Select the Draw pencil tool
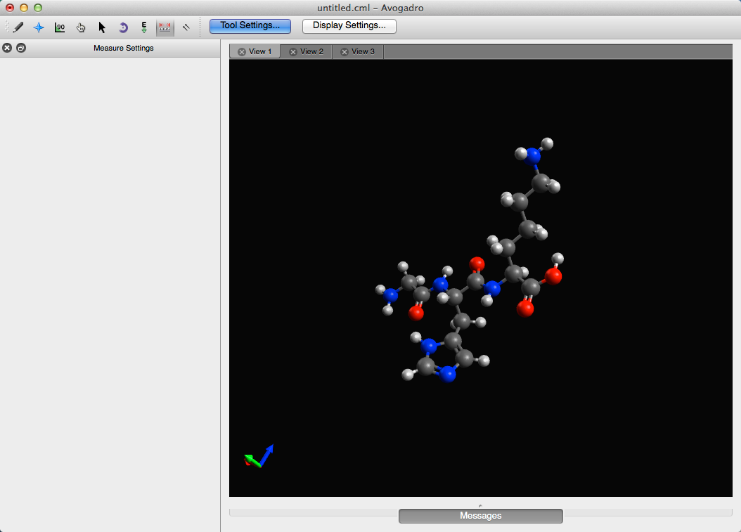 point(18,27)
